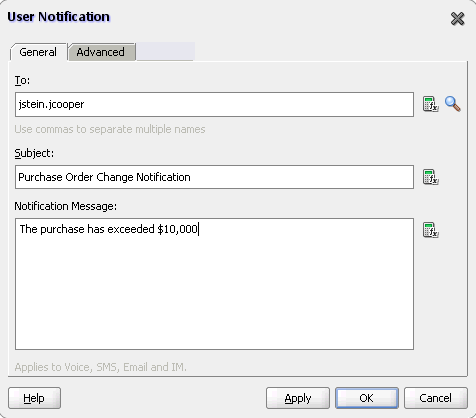Image resolution: width=476 pixels, height=418 pixels.
Task: Click the 'Notification Message:' label
Action: [x=66, y=206]
